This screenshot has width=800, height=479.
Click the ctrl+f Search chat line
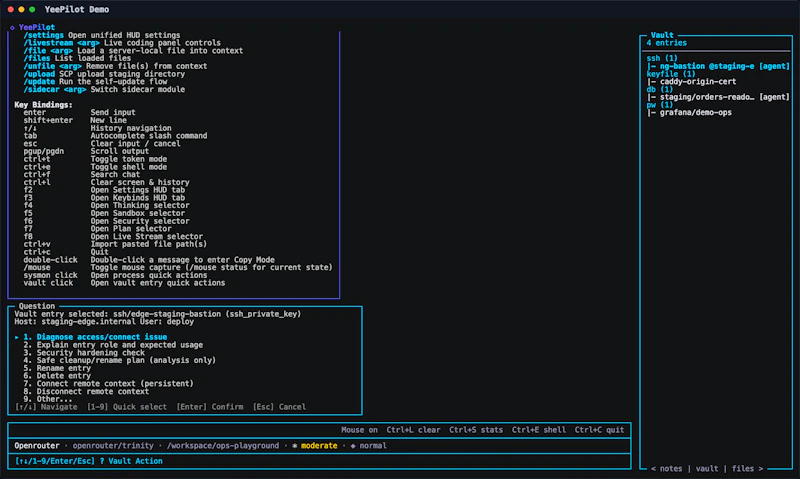pyautogui.click(x=82, y=174)
